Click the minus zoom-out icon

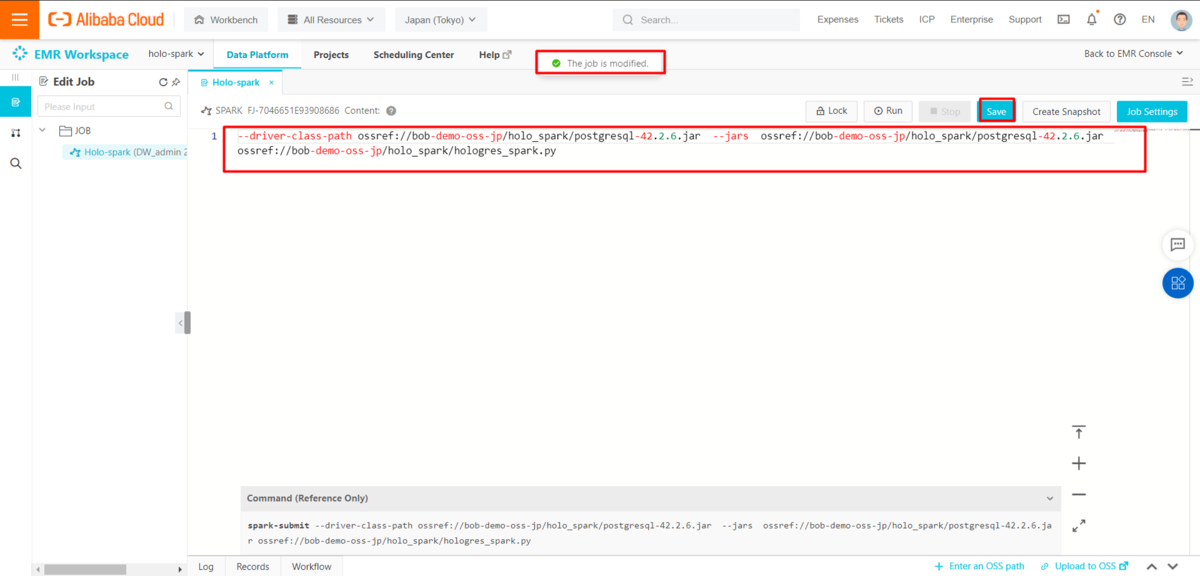click(x=1079, y=494)
